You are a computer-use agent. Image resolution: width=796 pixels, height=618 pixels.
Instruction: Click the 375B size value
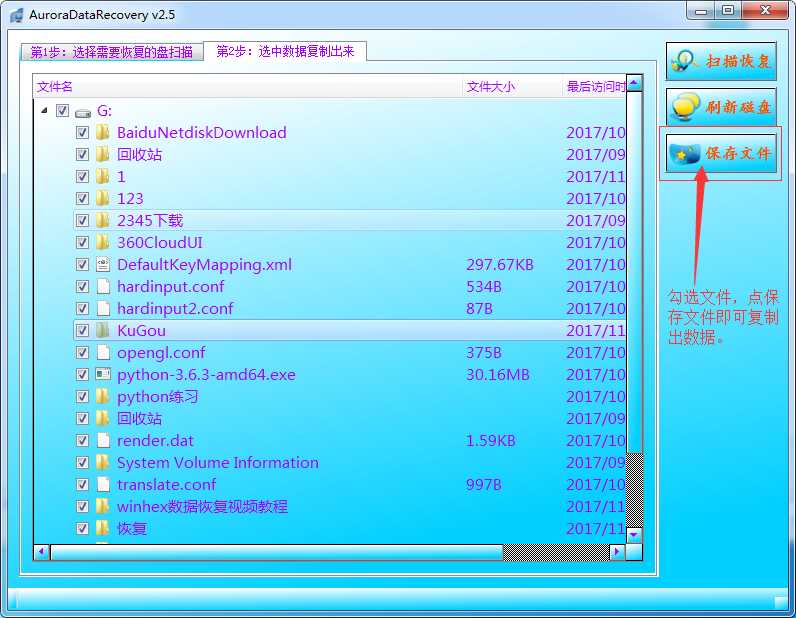tap(483, 352)
